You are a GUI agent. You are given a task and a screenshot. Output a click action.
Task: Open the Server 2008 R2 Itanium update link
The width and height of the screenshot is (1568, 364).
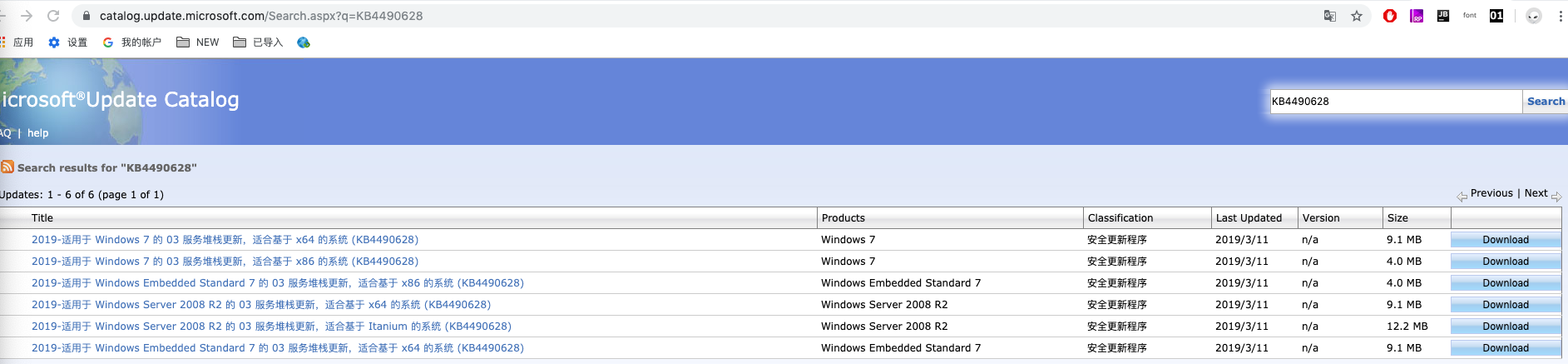pos(271,327)
